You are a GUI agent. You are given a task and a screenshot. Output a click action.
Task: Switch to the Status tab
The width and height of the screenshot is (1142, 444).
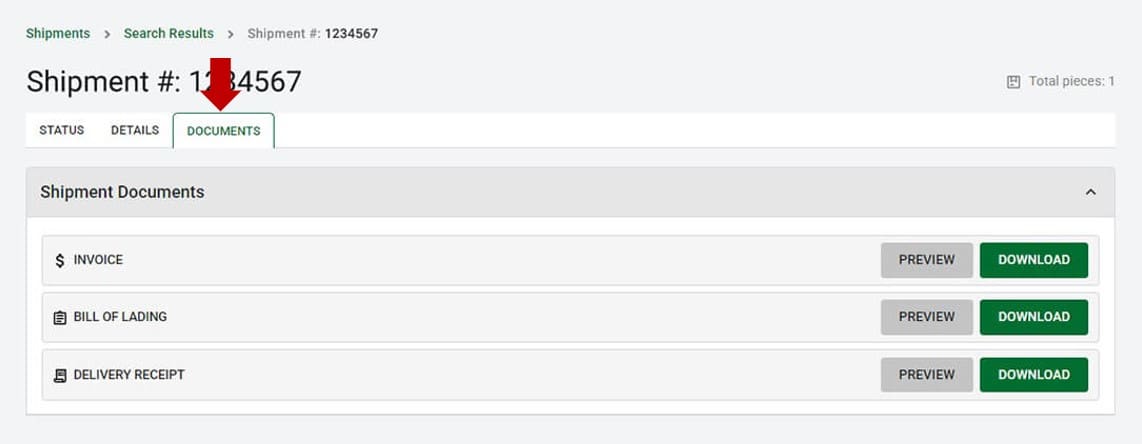click(62, 130)
